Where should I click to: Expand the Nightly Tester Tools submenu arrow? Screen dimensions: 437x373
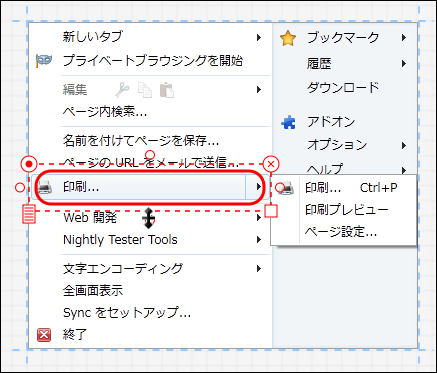259,240
